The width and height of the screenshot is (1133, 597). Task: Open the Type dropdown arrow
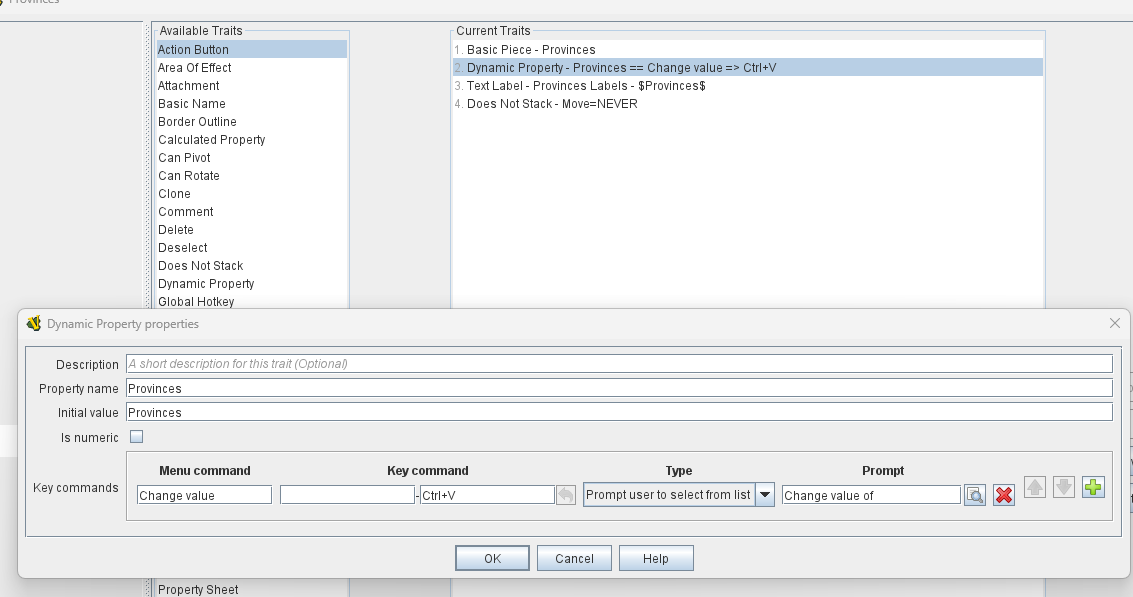(764, 495)
